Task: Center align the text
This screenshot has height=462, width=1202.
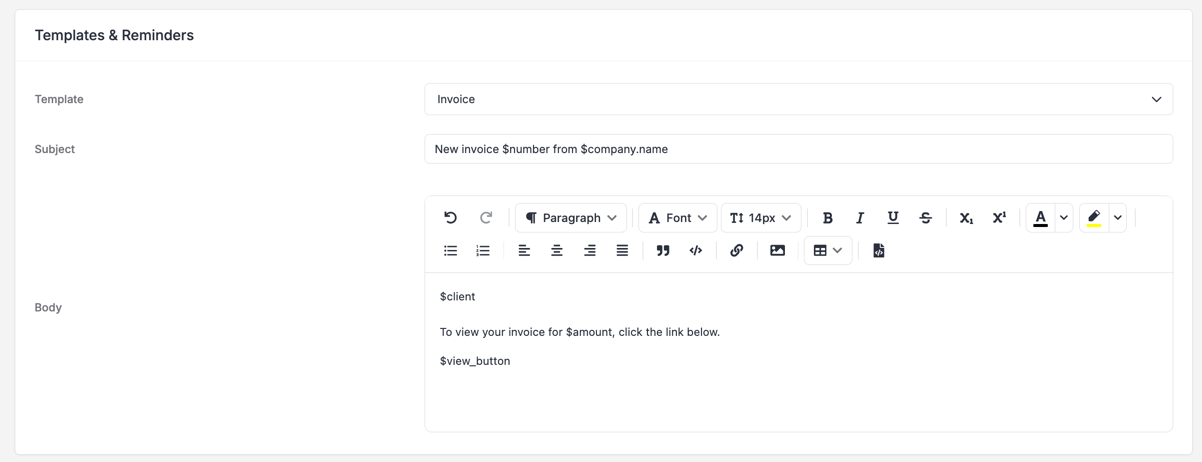Action: coord(557,251)
